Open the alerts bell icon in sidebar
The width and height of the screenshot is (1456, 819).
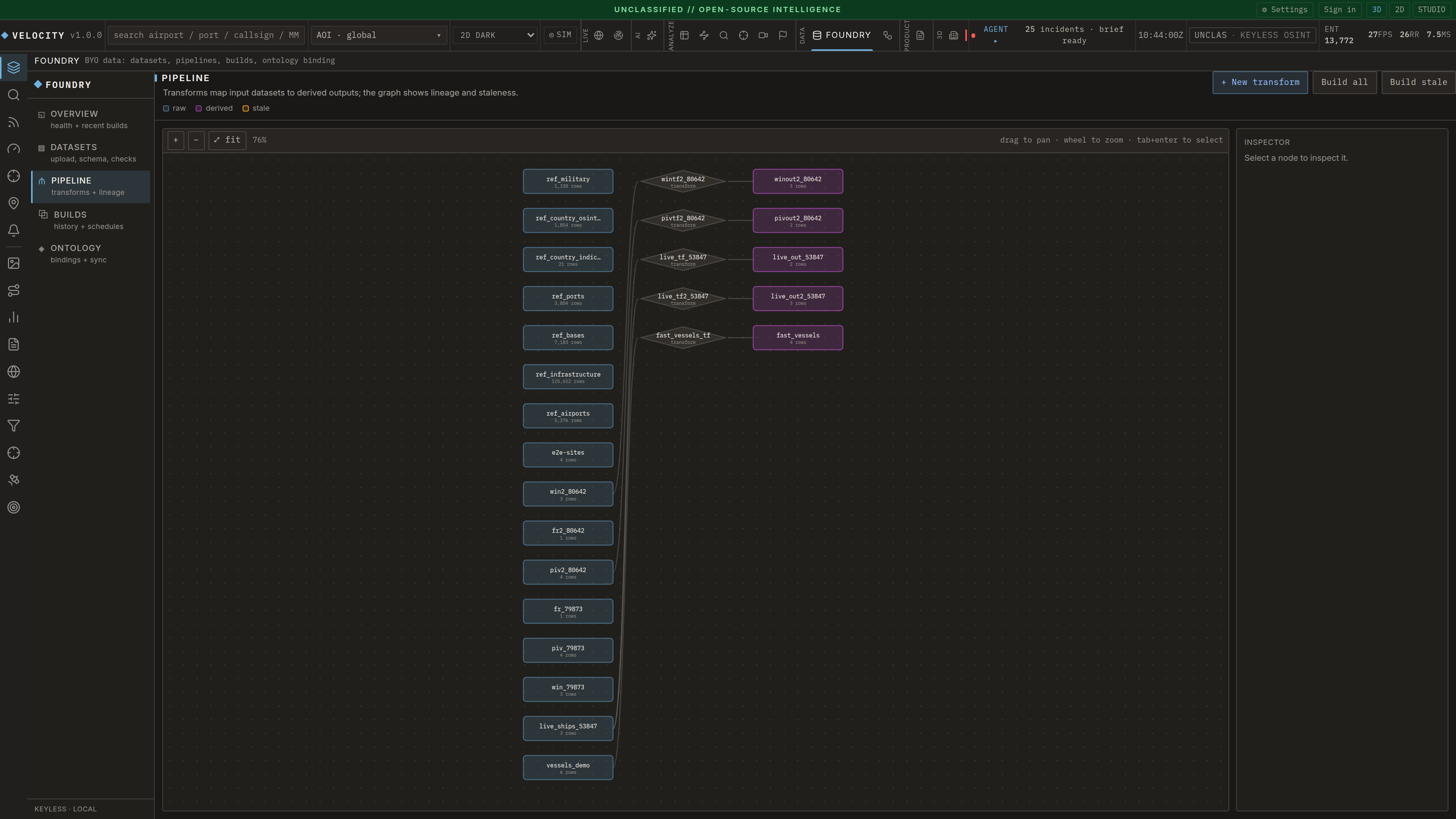pos(14,230)
